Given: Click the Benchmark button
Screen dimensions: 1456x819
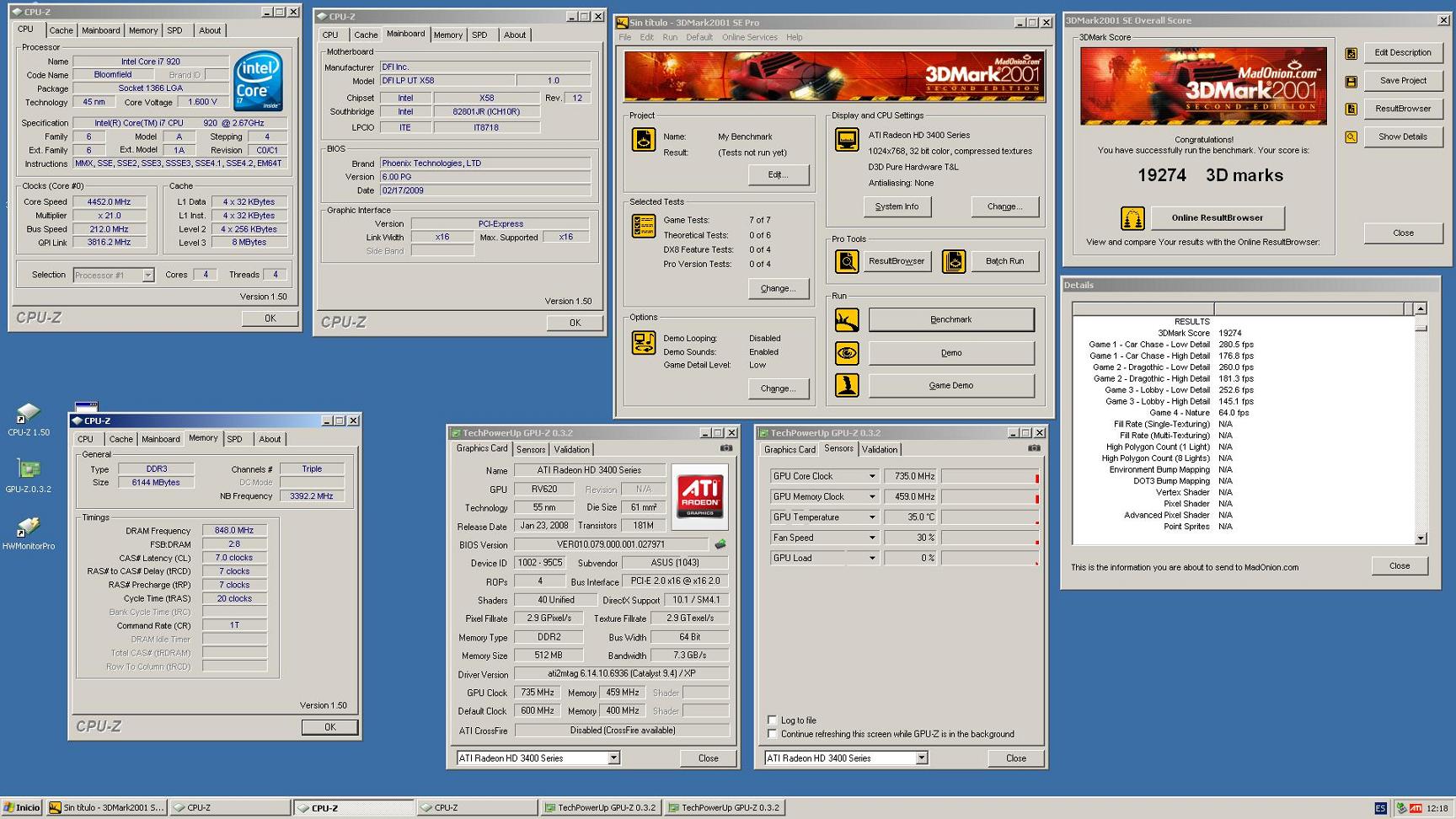Looking at the screenshot, I should pyautogui.click(x=951, y=320).
